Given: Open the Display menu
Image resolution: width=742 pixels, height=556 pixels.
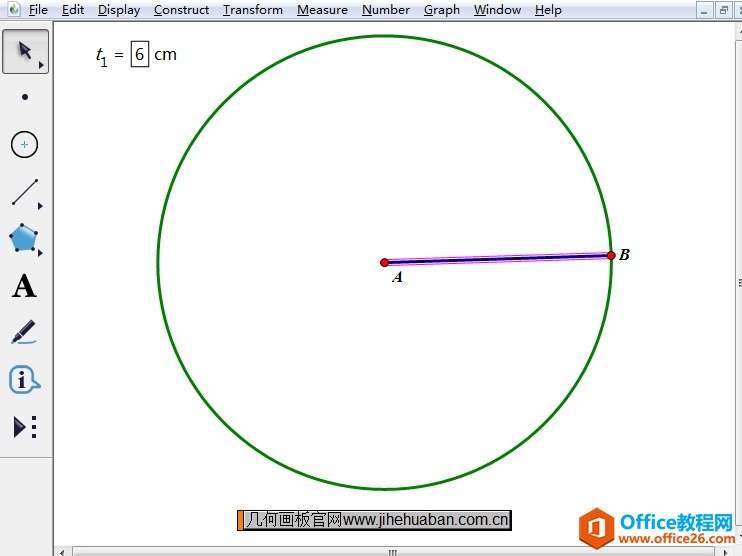Looking at the screenshot, I should (119, 10).
